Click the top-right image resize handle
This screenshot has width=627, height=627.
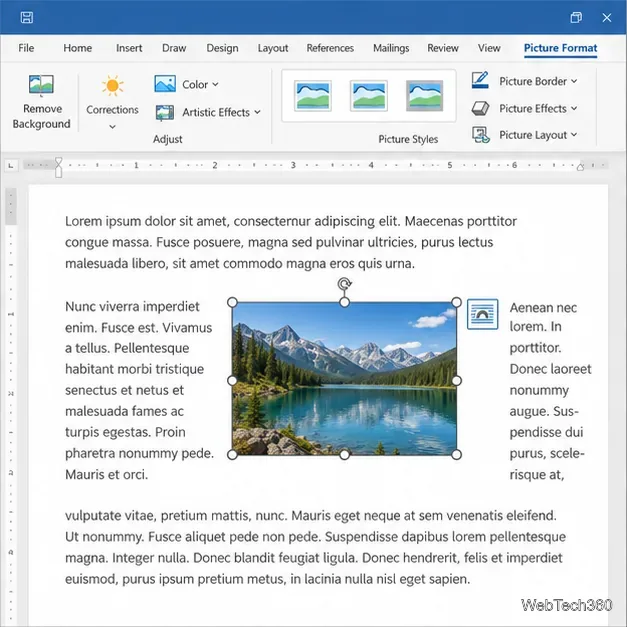click(x=456, y=302)
